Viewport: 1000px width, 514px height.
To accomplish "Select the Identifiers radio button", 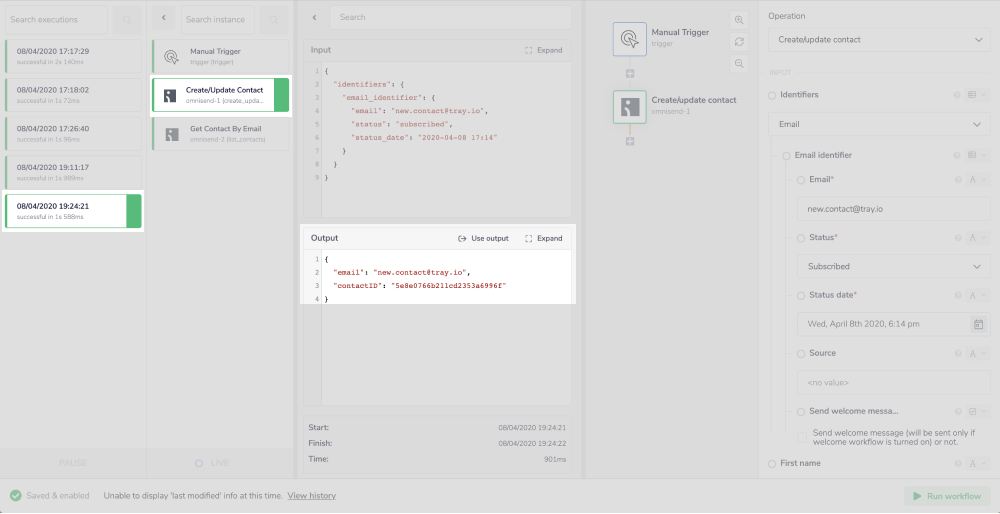I will [772, 95].
